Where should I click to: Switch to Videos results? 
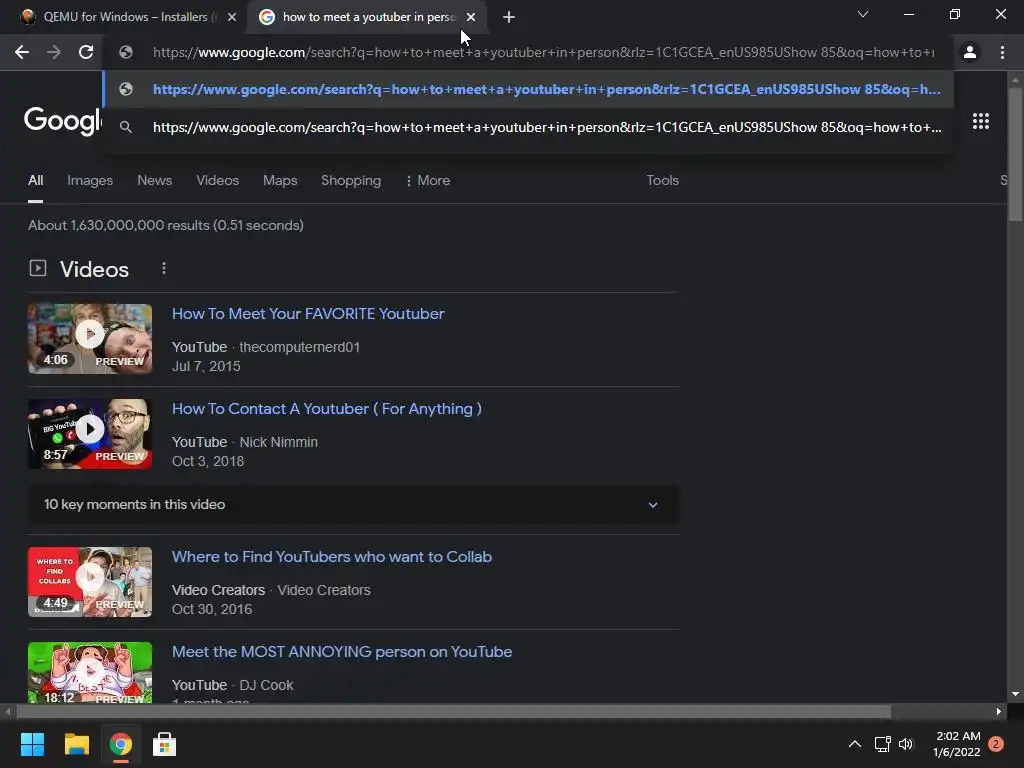[x=217, y=180]
